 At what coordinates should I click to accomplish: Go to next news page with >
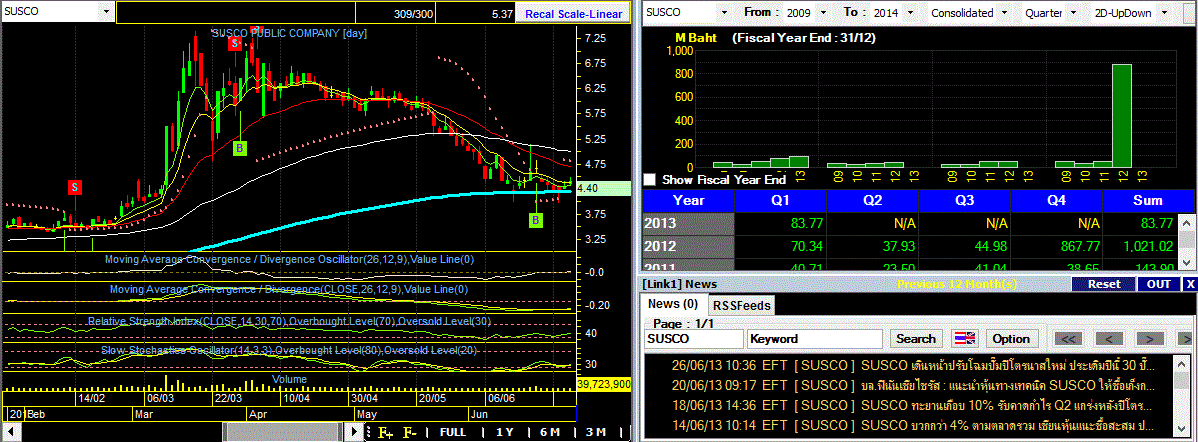1150,338
